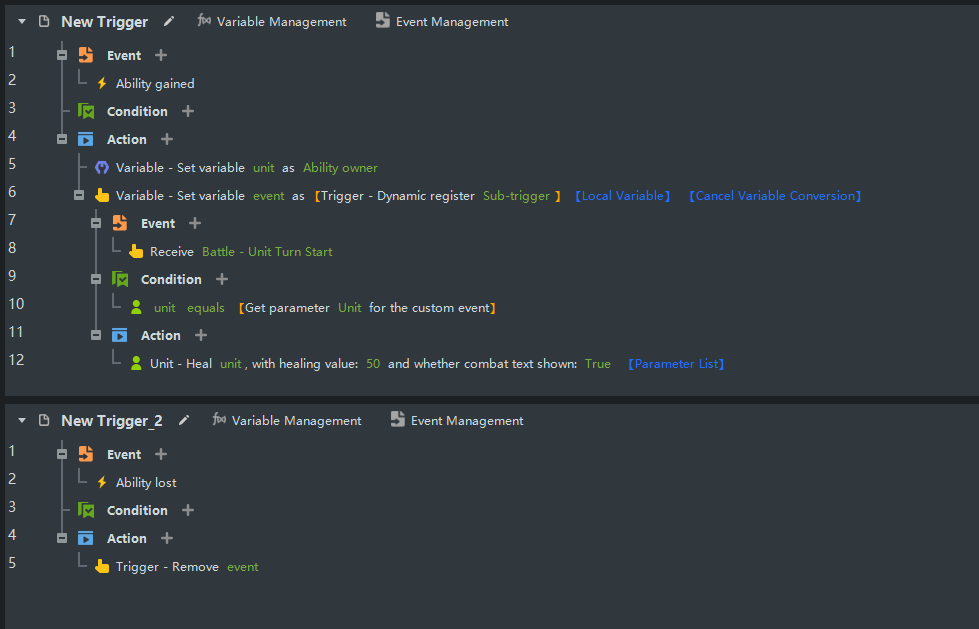Add an action to New Trigger_2
This screenshot has width=979, height=629.
(167, 539)
